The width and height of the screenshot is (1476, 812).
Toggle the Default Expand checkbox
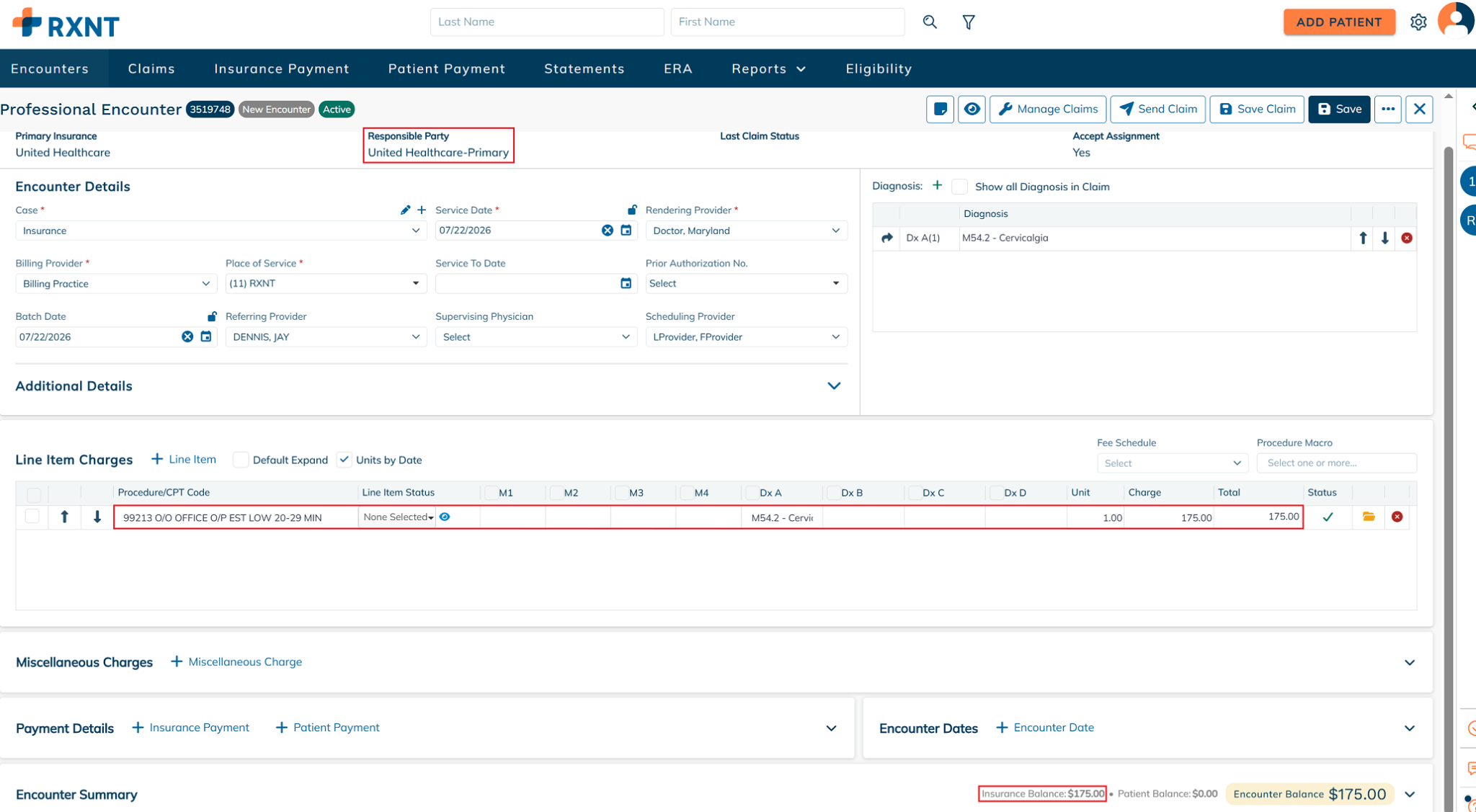coord(241,460)
